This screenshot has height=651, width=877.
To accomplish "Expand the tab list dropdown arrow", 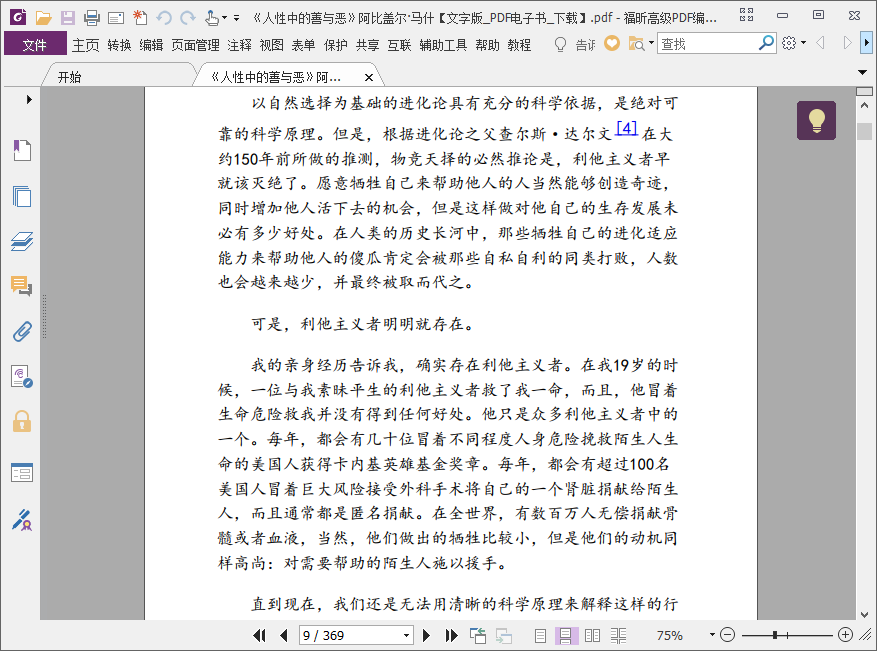I will tap(862, 72).
